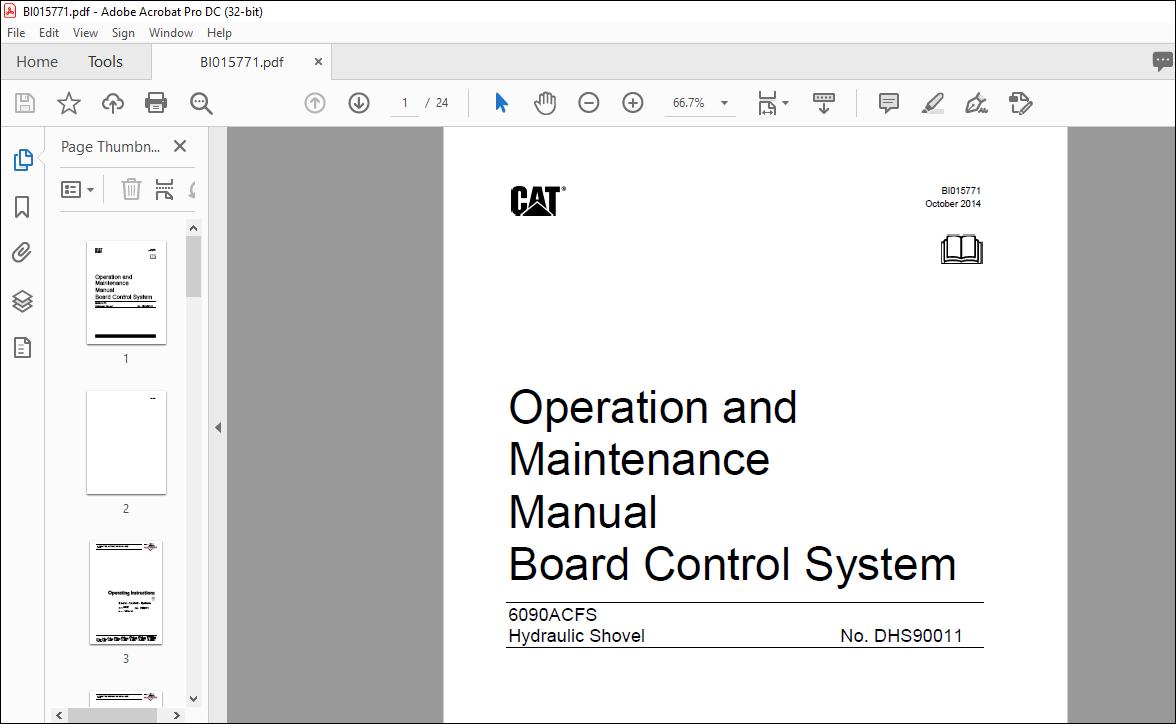Screen dimensions: 1176x724
Task: Click the upload to cloud icon
Action: point(112,103)
